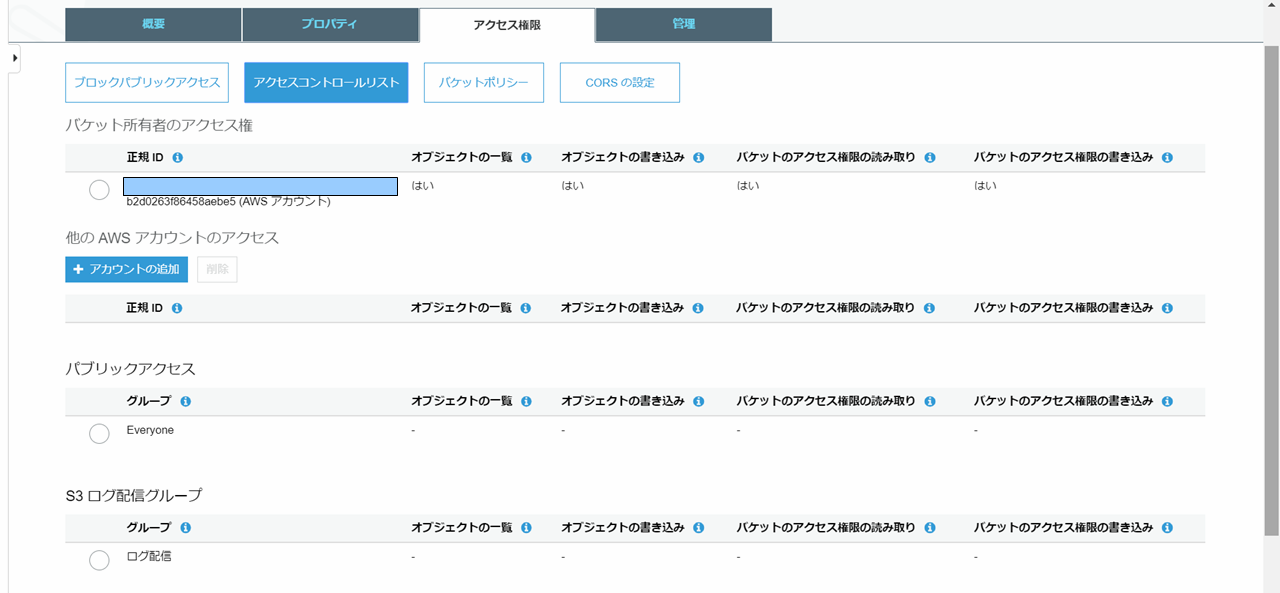The height and width of the screenshot is (593, 1280).
Task: Open バケットポリシー editor
Action: pos(484,83)
